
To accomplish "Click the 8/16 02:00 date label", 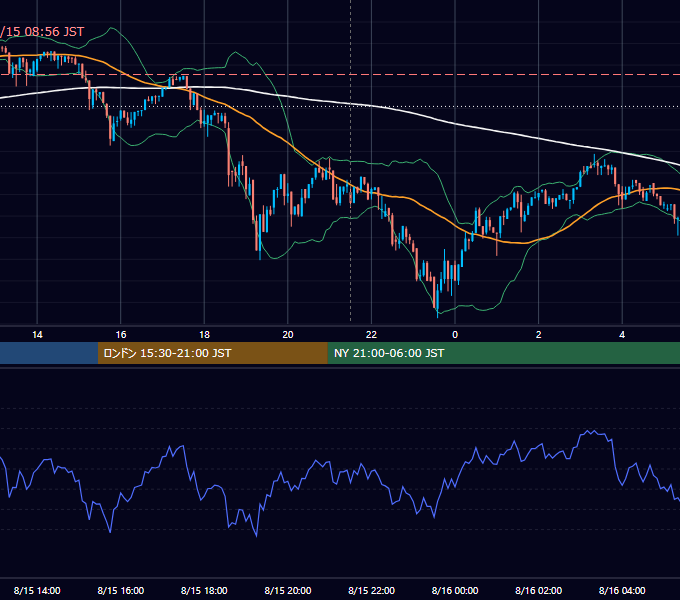I will click(x=539, y=590).
